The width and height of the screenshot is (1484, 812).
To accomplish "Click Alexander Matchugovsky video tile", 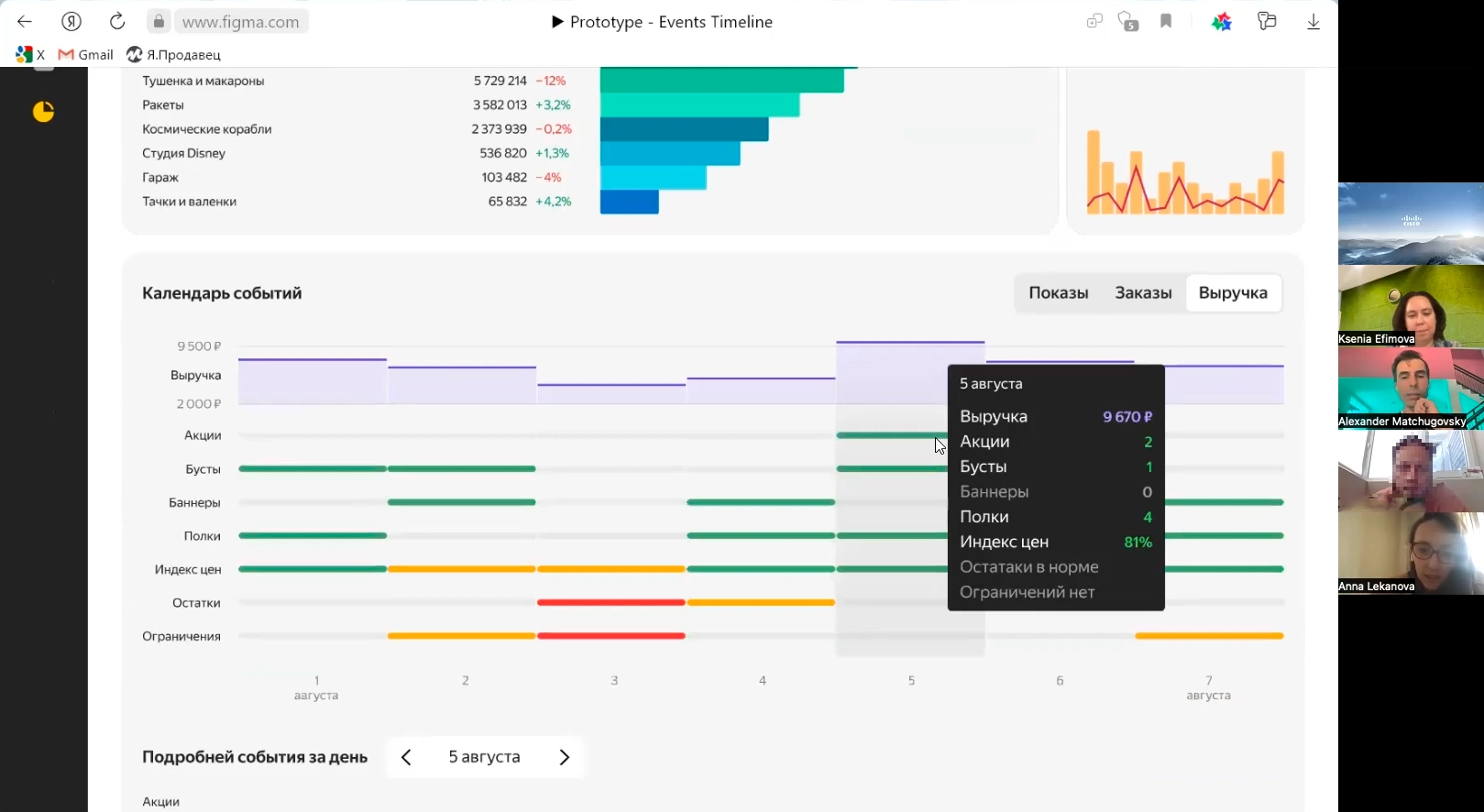I will click(1411, 389).
